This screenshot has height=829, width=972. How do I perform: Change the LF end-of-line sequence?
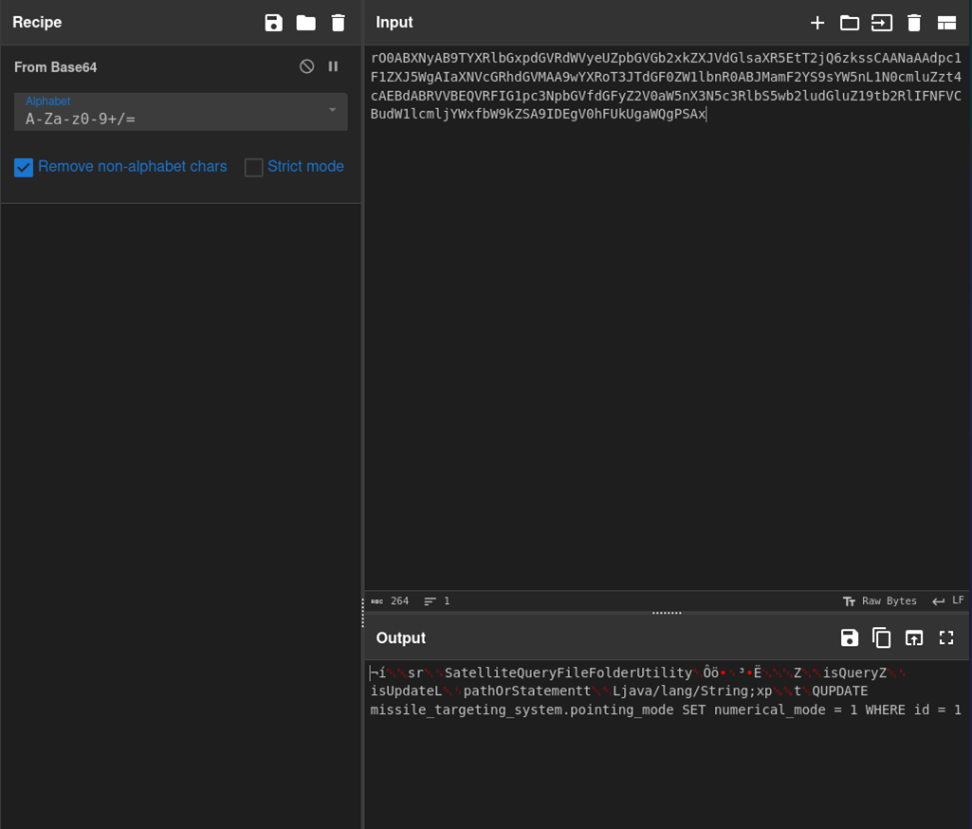click(x=948, y=601)
